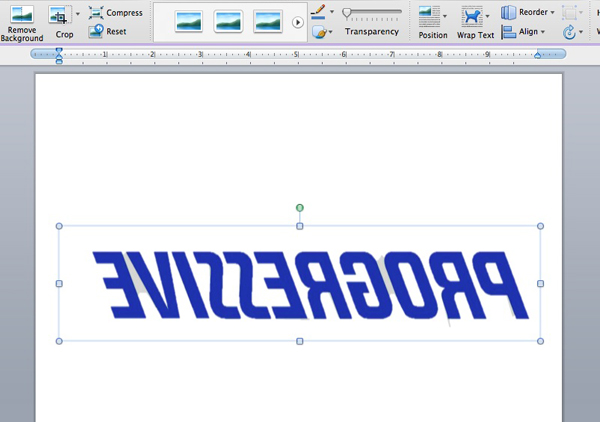Click the top-left resize handle of image
This screenshot has height=422, width=600.
(x=59, y=226)
